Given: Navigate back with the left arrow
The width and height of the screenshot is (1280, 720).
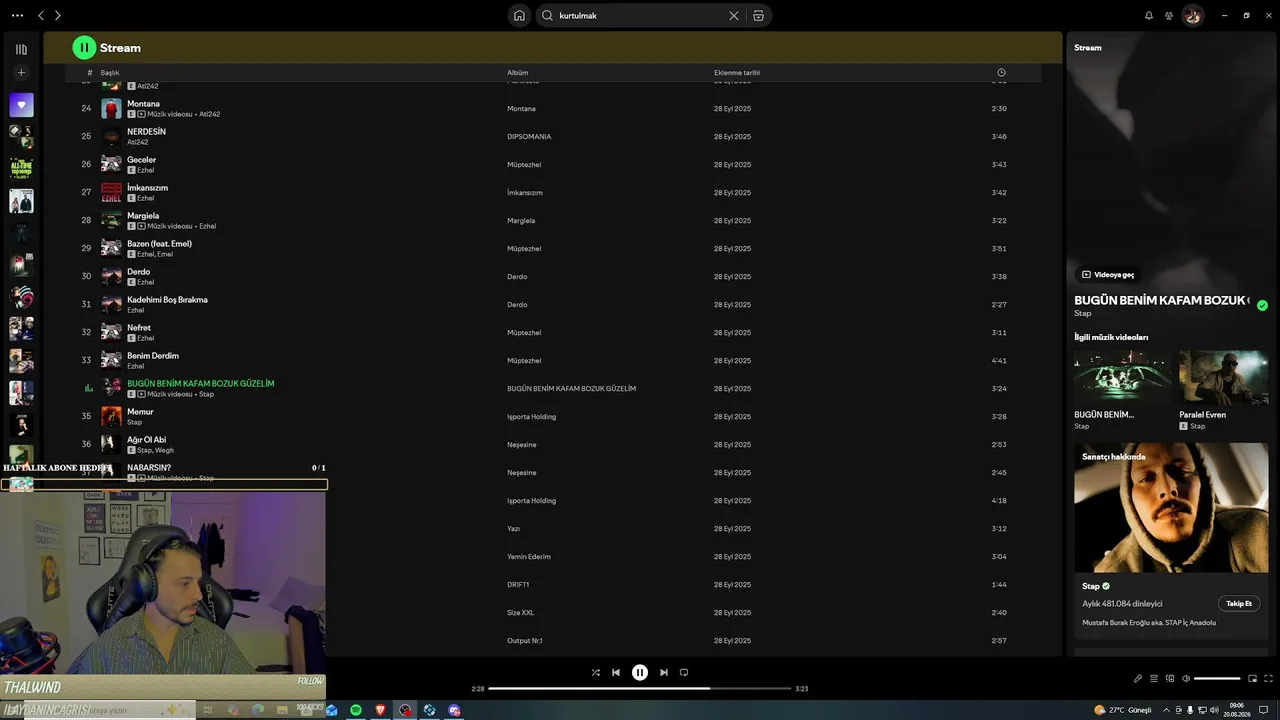Looking at the screenshot, I should 41,16.
